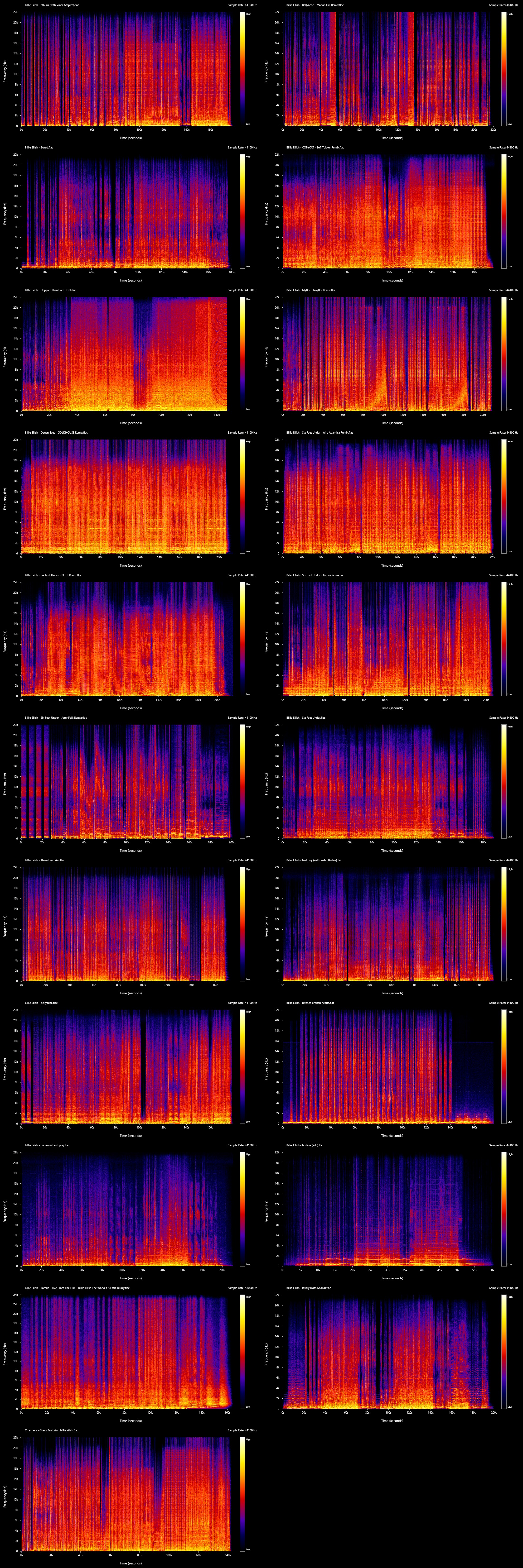
Task: Select the color scale bar beside Bored.flac spectrogram
Action: (x=242, y=211)
